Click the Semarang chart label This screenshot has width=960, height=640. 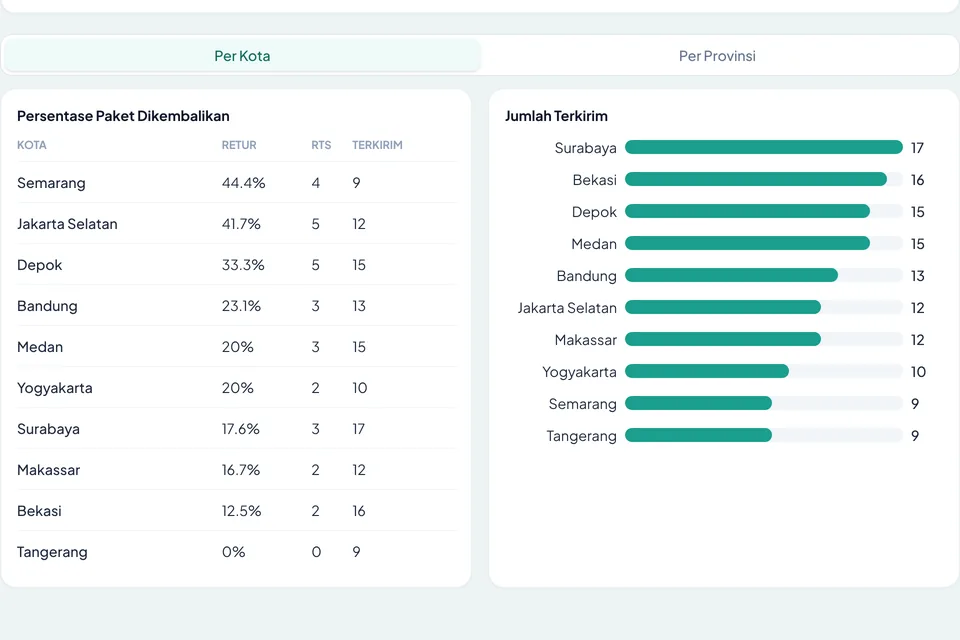582,404
